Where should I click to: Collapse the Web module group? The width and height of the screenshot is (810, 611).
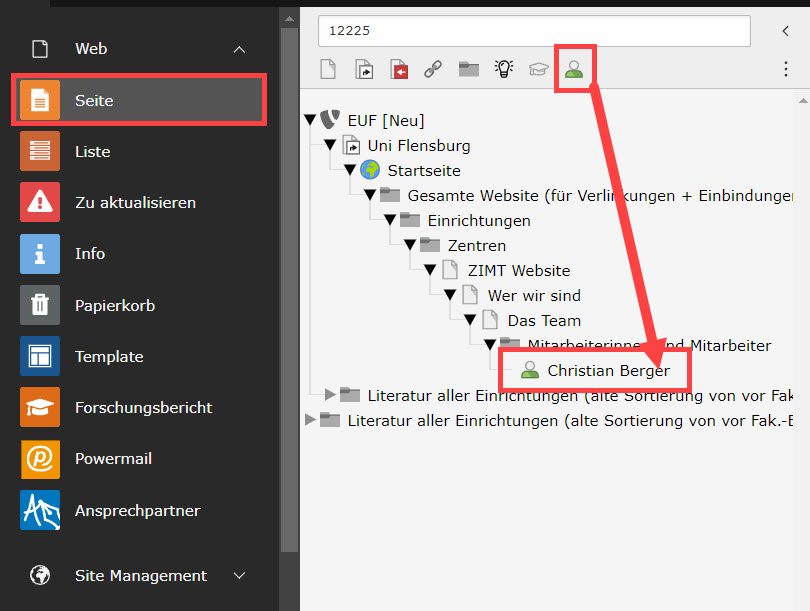point(239,49)
